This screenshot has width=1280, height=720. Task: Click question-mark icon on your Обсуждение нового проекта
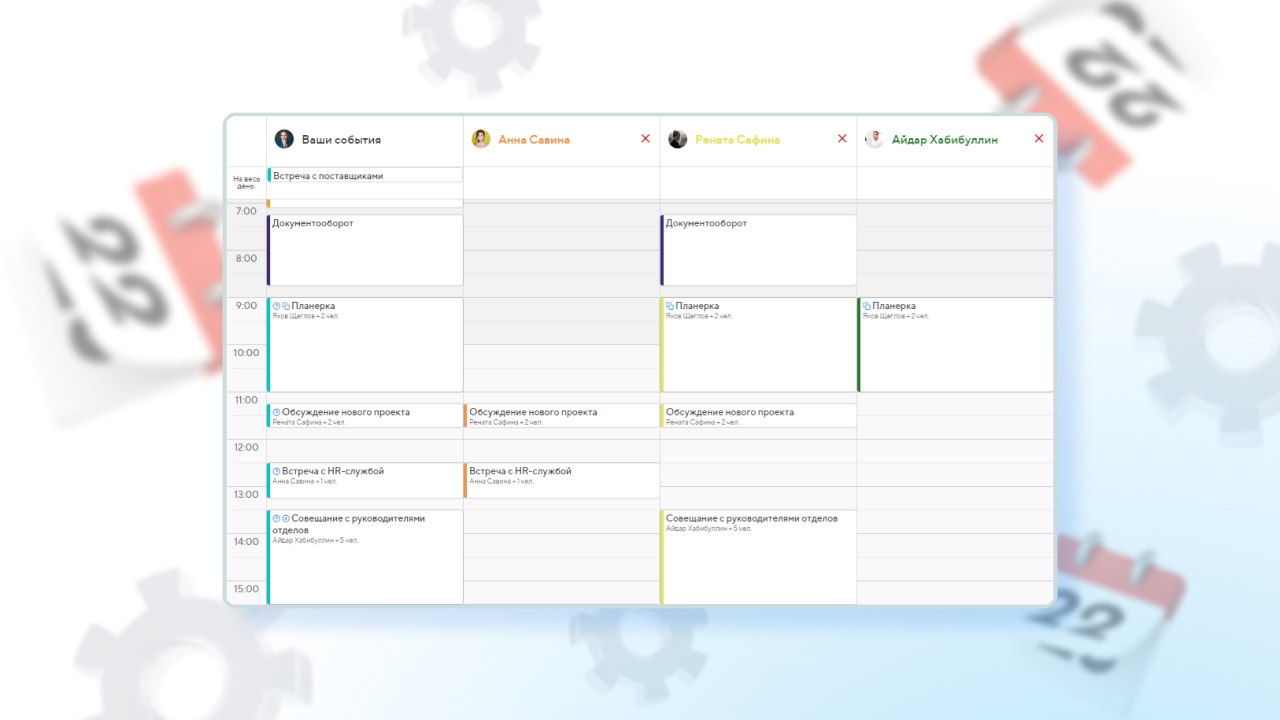point(277,412)
